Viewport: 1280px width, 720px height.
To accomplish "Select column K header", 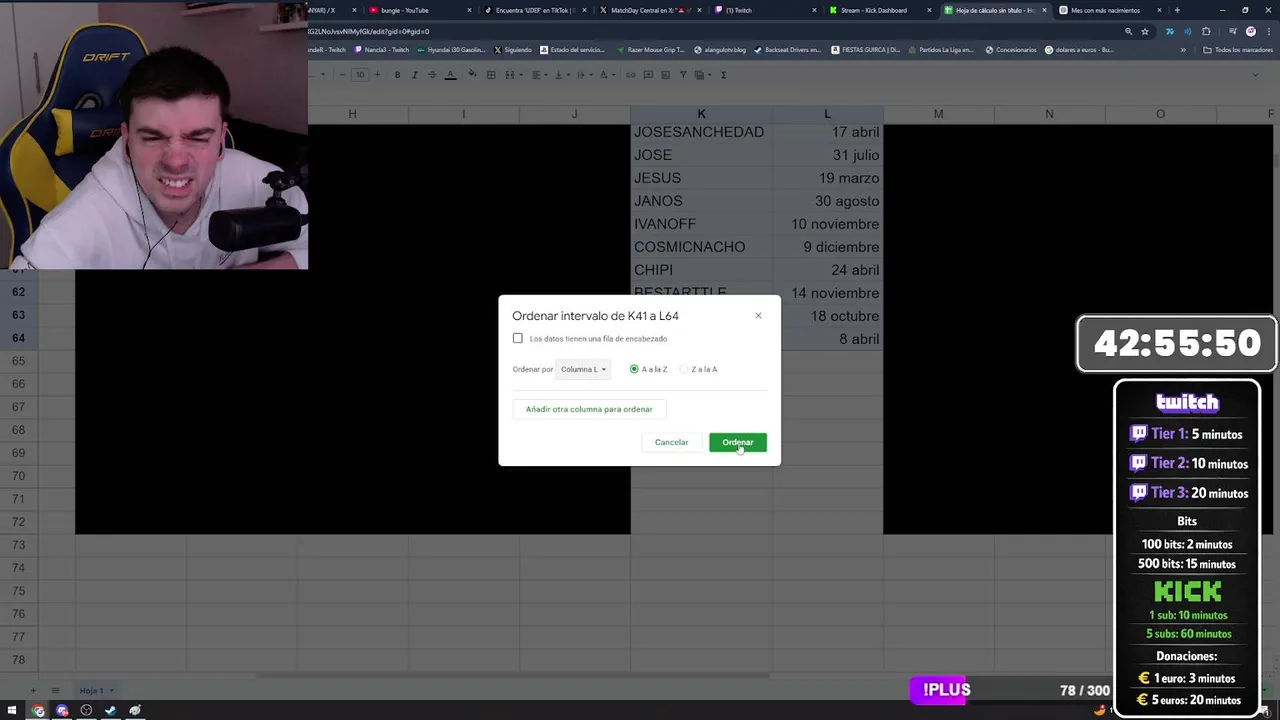I will (x=701, y=114).
